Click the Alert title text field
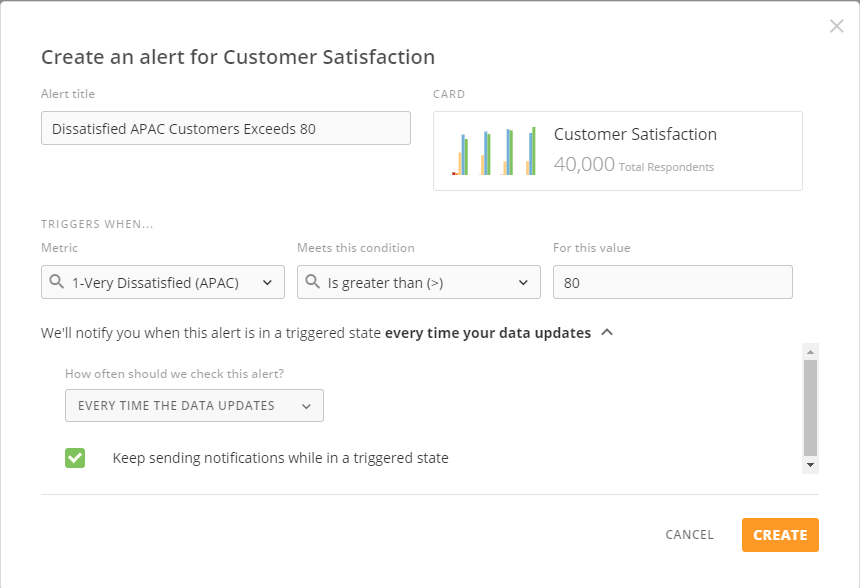860x588 pixels. [226, 128]
